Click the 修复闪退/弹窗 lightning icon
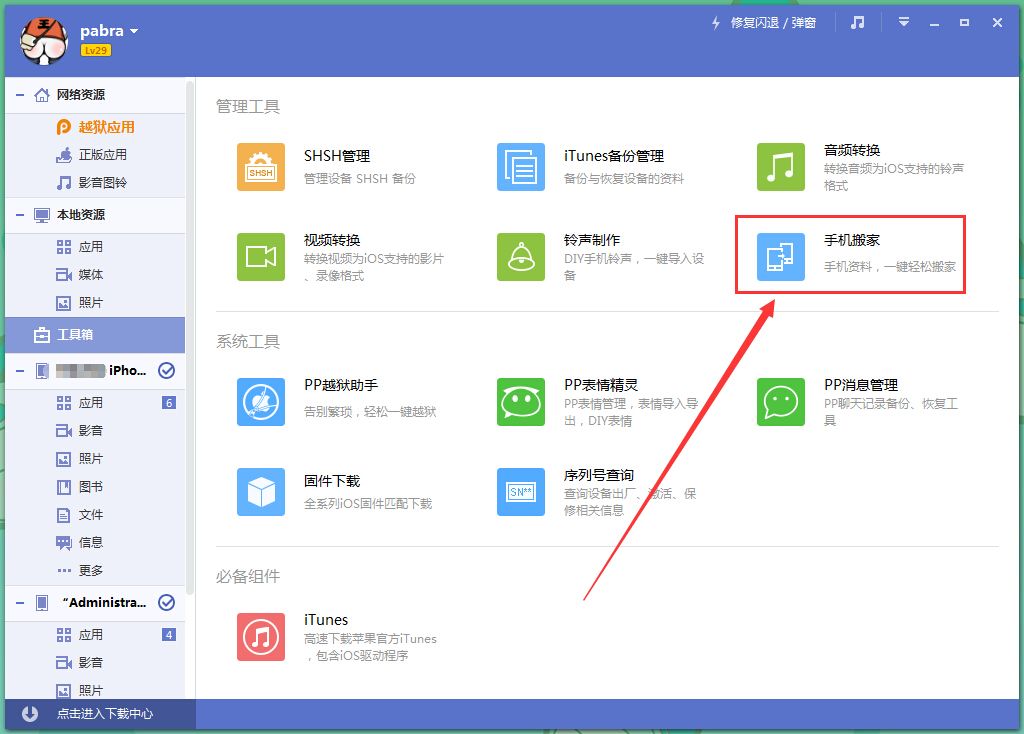The width and height of the screenshot is (1024, 734). tap(716, 23)
